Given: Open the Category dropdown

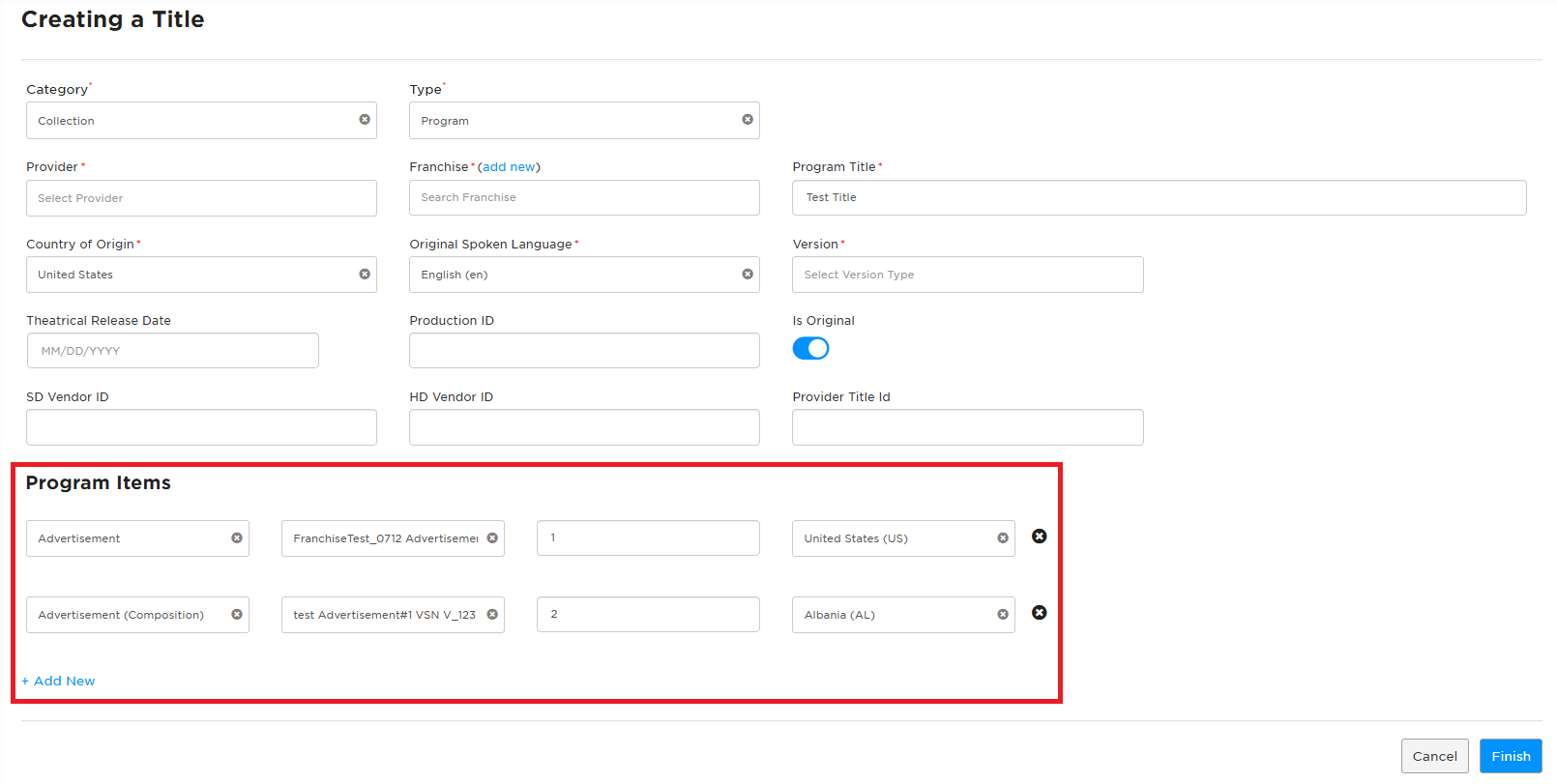Looking at the screenshot, I should click(201, 121).
